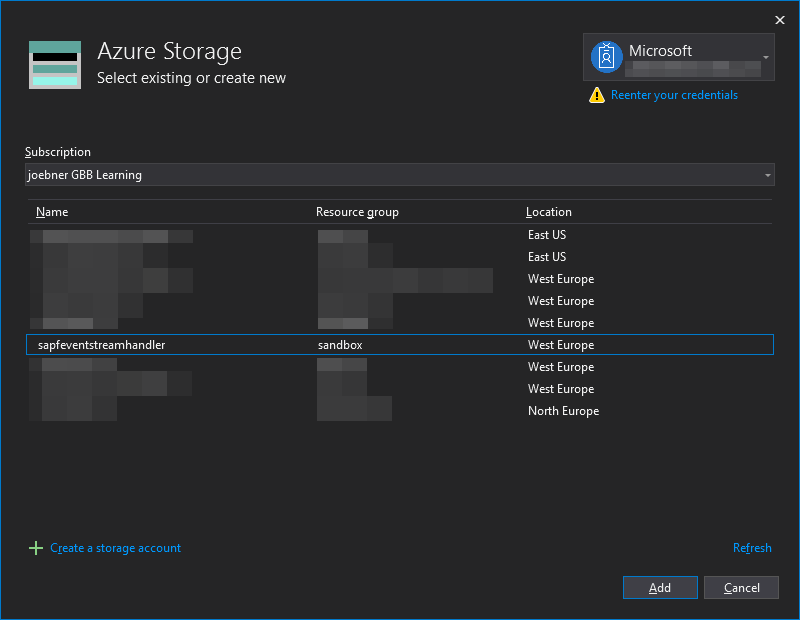Click Create a storage account link

pos(115,548)
